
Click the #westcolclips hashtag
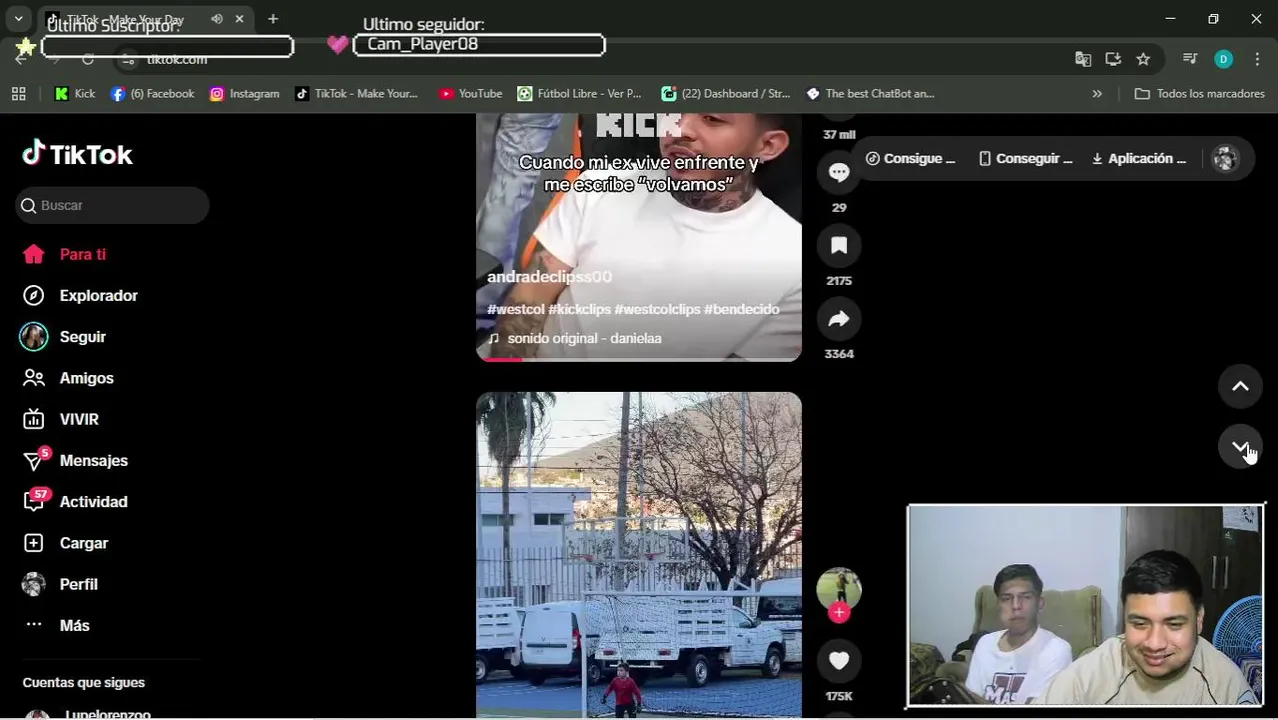[x=657, y=310]
